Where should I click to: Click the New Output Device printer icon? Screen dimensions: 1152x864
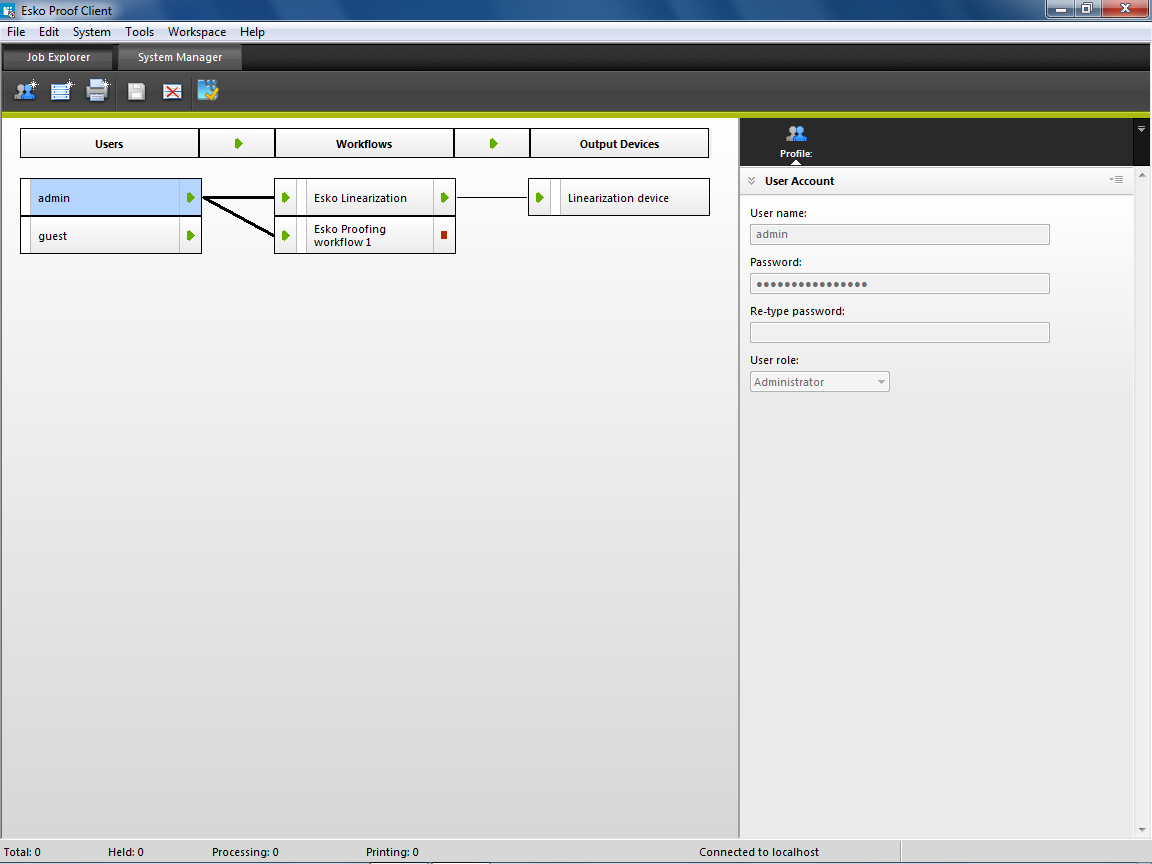tap(98, 91)
